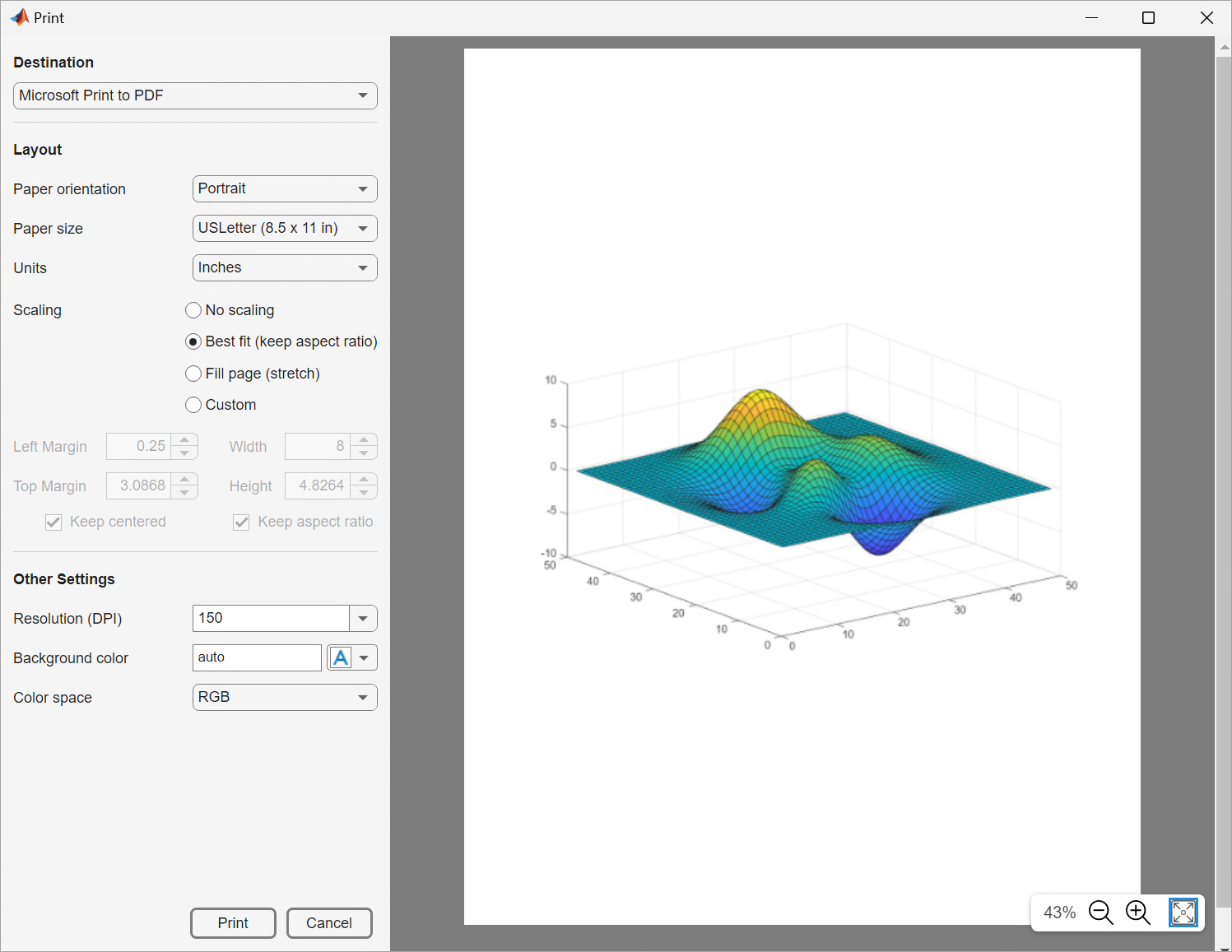1232x952 pixels.
Task: Click the zoom in magnifier icon
Action: click(1137, 913)
